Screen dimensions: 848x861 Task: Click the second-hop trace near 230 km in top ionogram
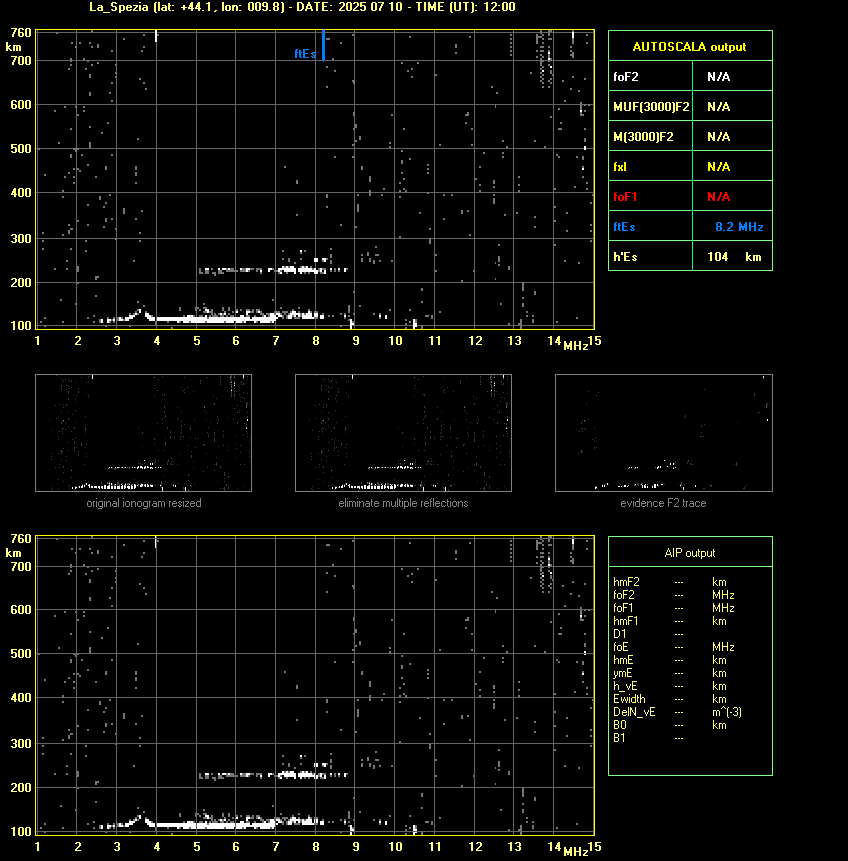pos(273,270)
